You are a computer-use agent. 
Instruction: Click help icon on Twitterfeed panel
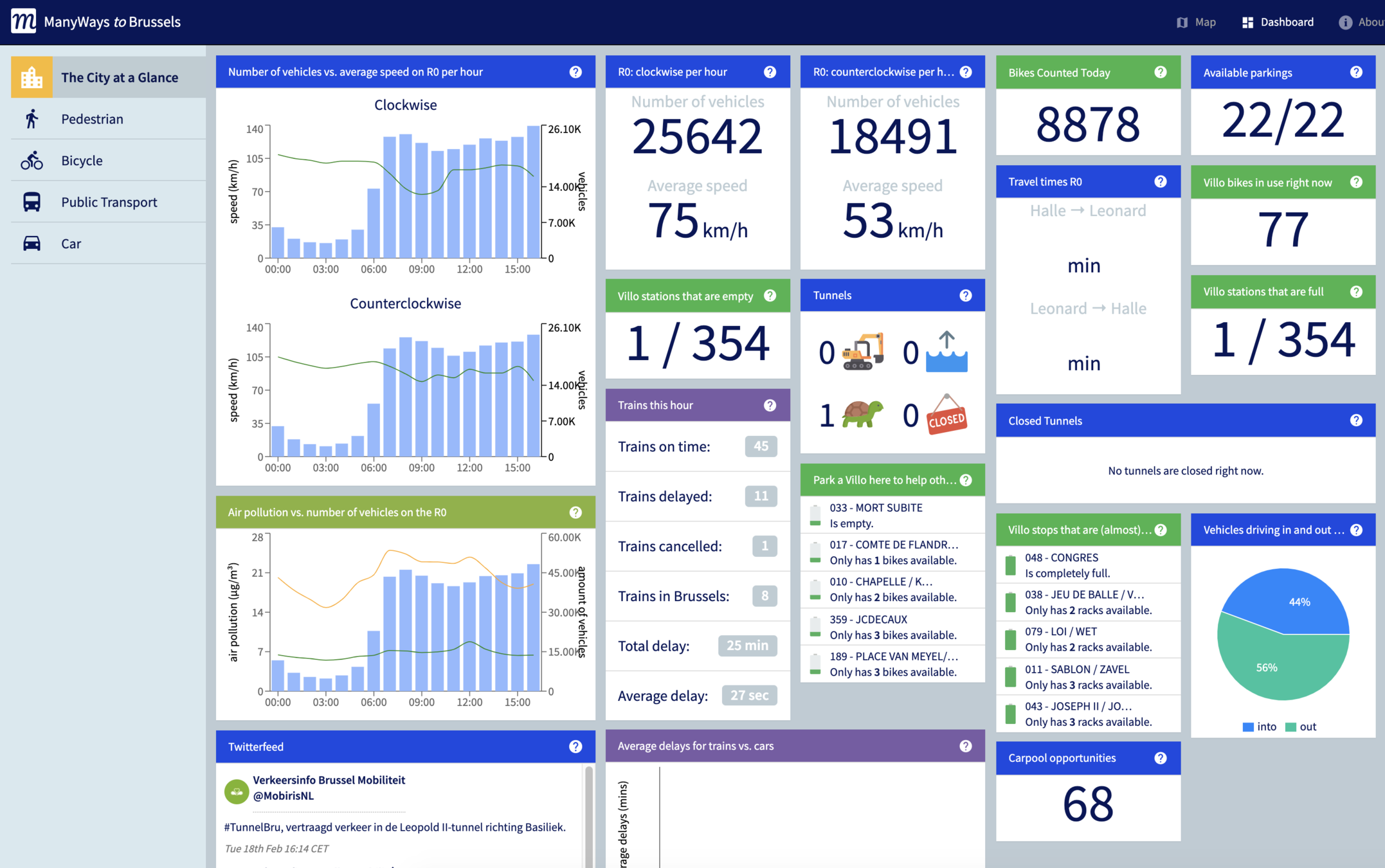coord(575,746)
